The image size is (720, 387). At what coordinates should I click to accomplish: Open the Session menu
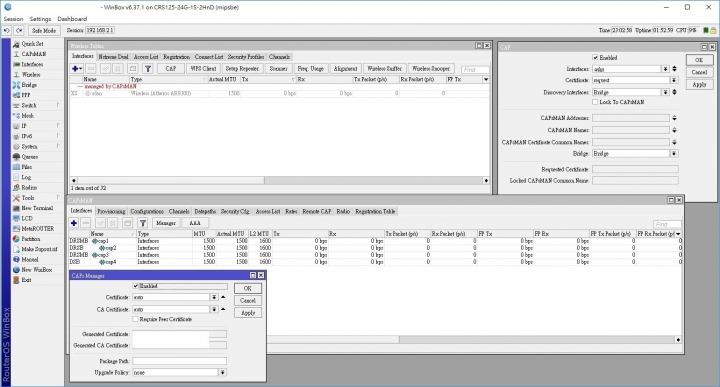(13, 19)
